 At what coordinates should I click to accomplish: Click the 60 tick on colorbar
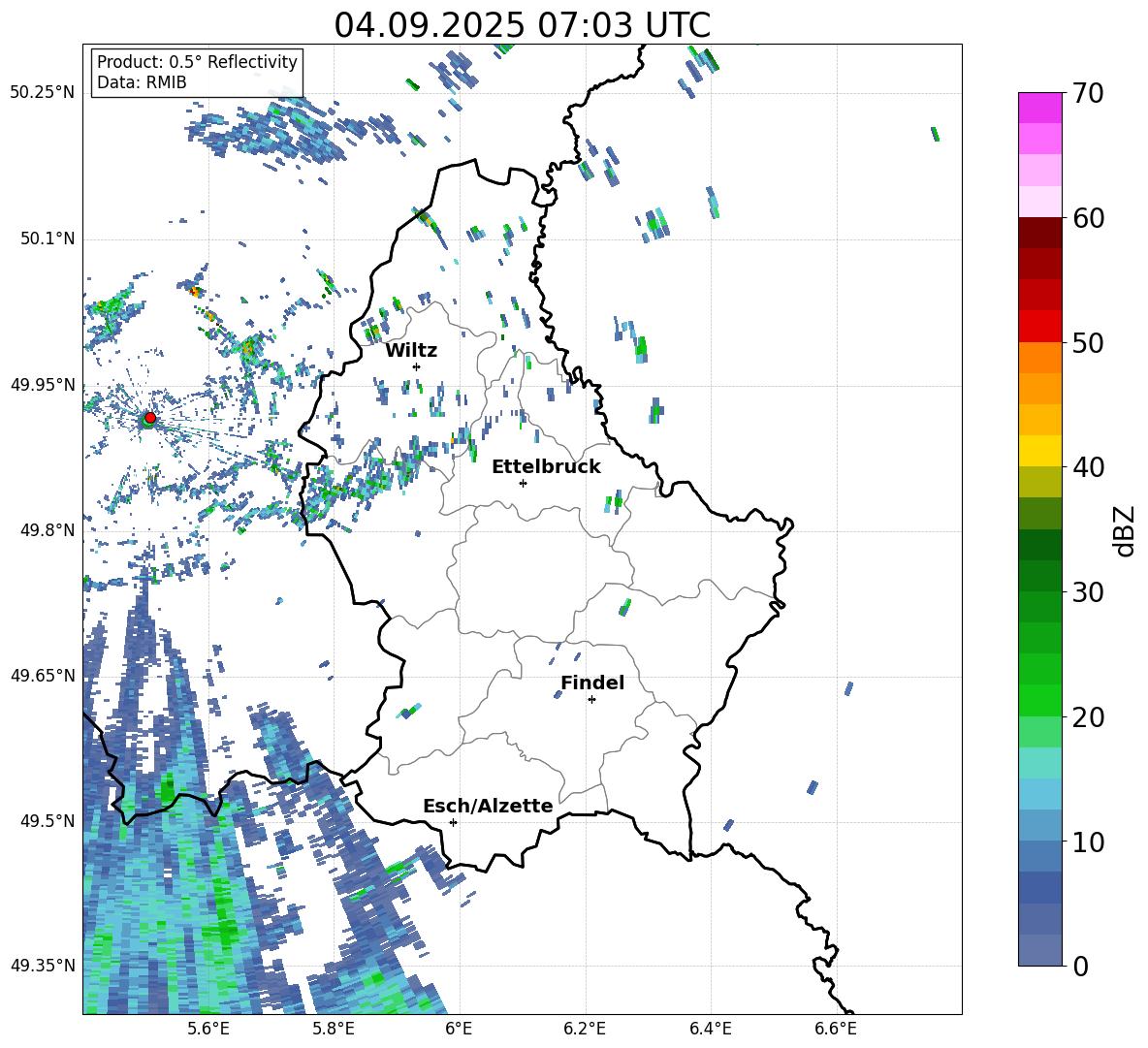[x=1088, y=218]
